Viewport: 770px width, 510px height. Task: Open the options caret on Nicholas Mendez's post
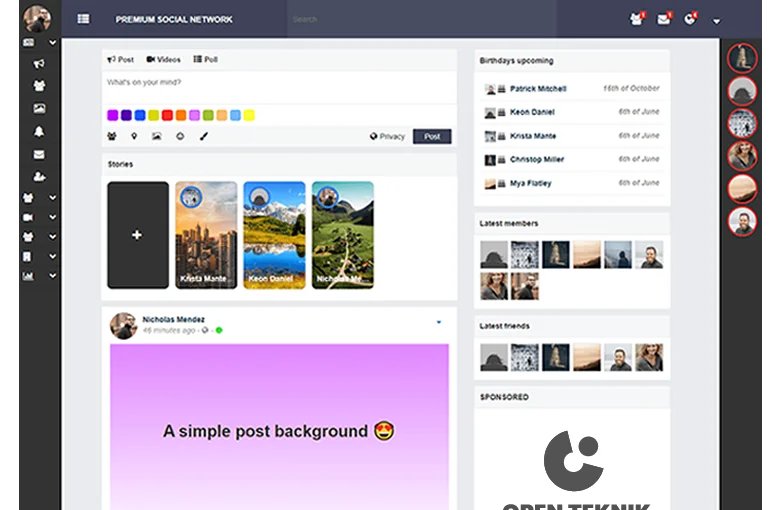tap(438, 322)
